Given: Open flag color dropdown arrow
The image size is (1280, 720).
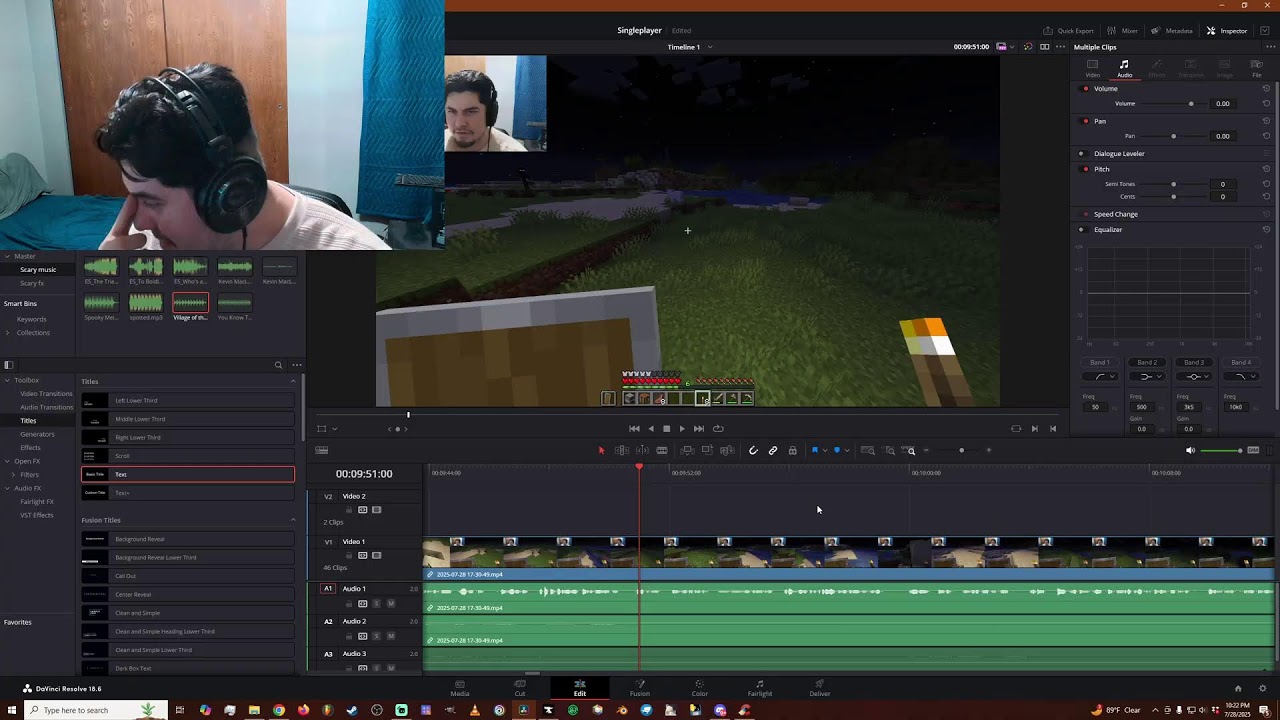Looking at the screenshot, I should (x=825, y=451).
